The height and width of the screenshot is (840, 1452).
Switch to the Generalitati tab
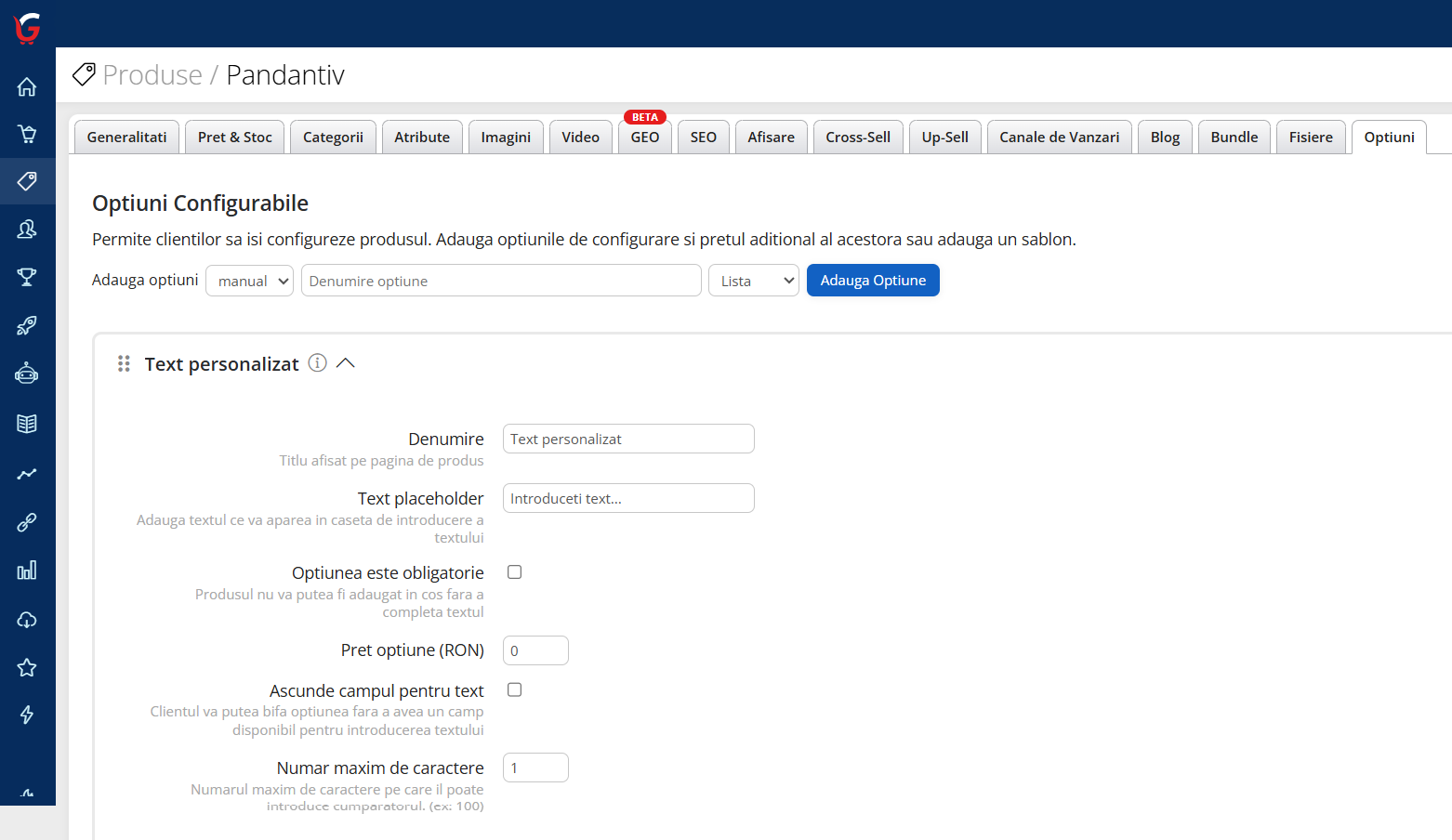pyautogui.click(x=127, y=137)
